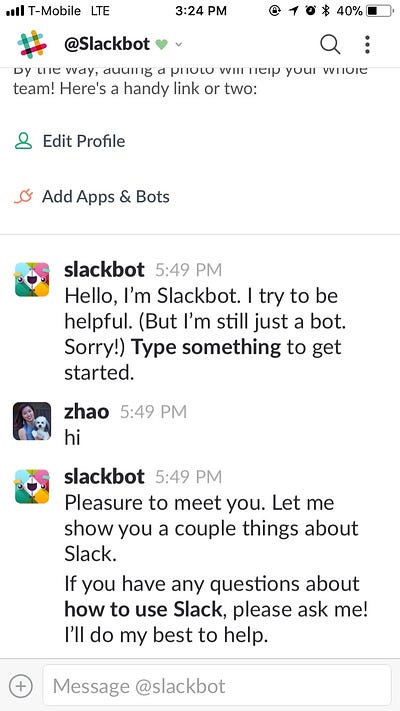Open the Edit Profile link
Viewport: 400px width, 711px height.
click(x=84, y=141)
